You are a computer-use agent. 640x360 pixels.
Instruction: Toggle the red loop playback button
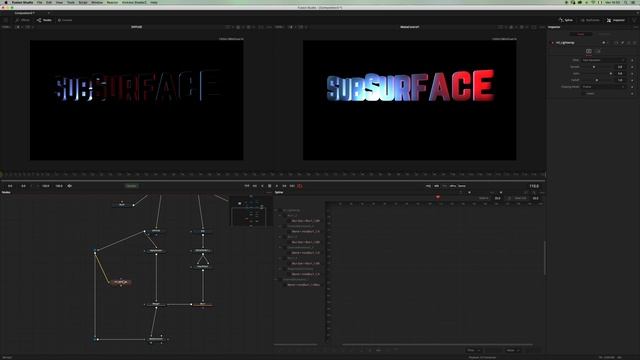coord(300,186)
